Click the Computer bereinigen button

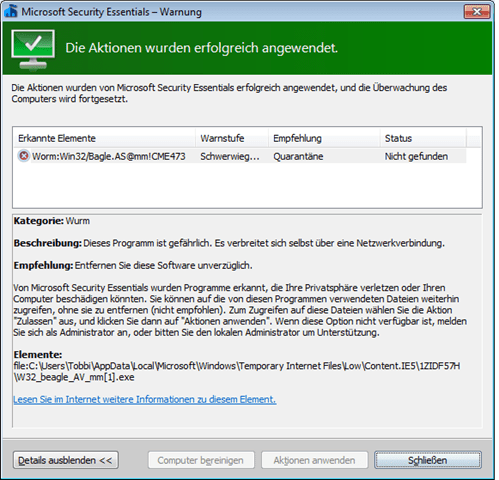click(x=201, y=460)
